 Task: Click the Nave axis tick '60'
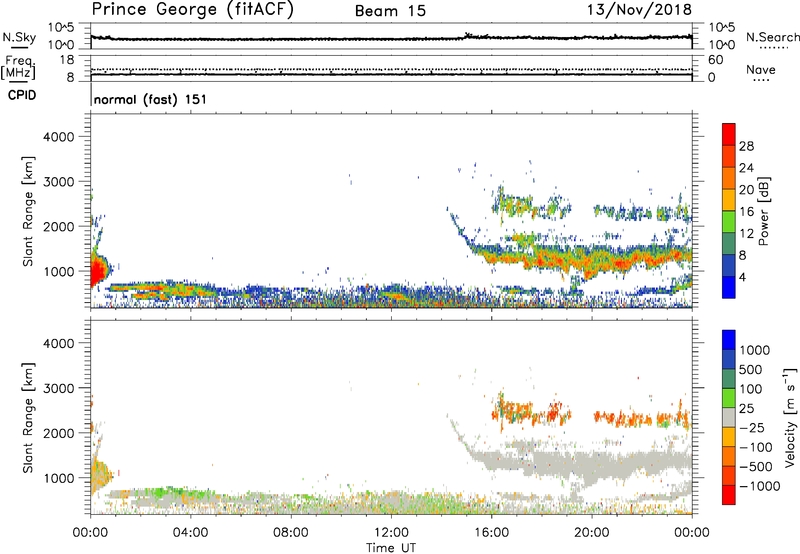715,60
